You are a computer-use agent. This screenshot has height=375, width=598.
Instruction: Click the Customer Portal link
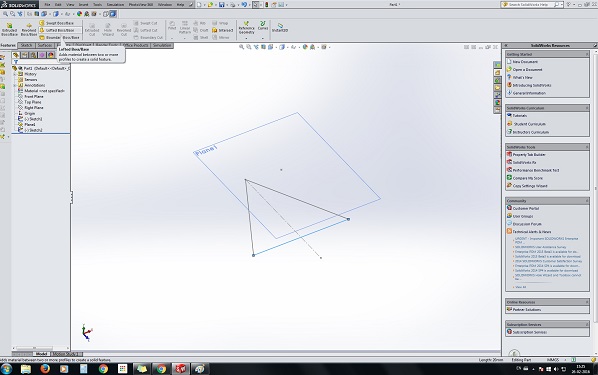point(526,209)
